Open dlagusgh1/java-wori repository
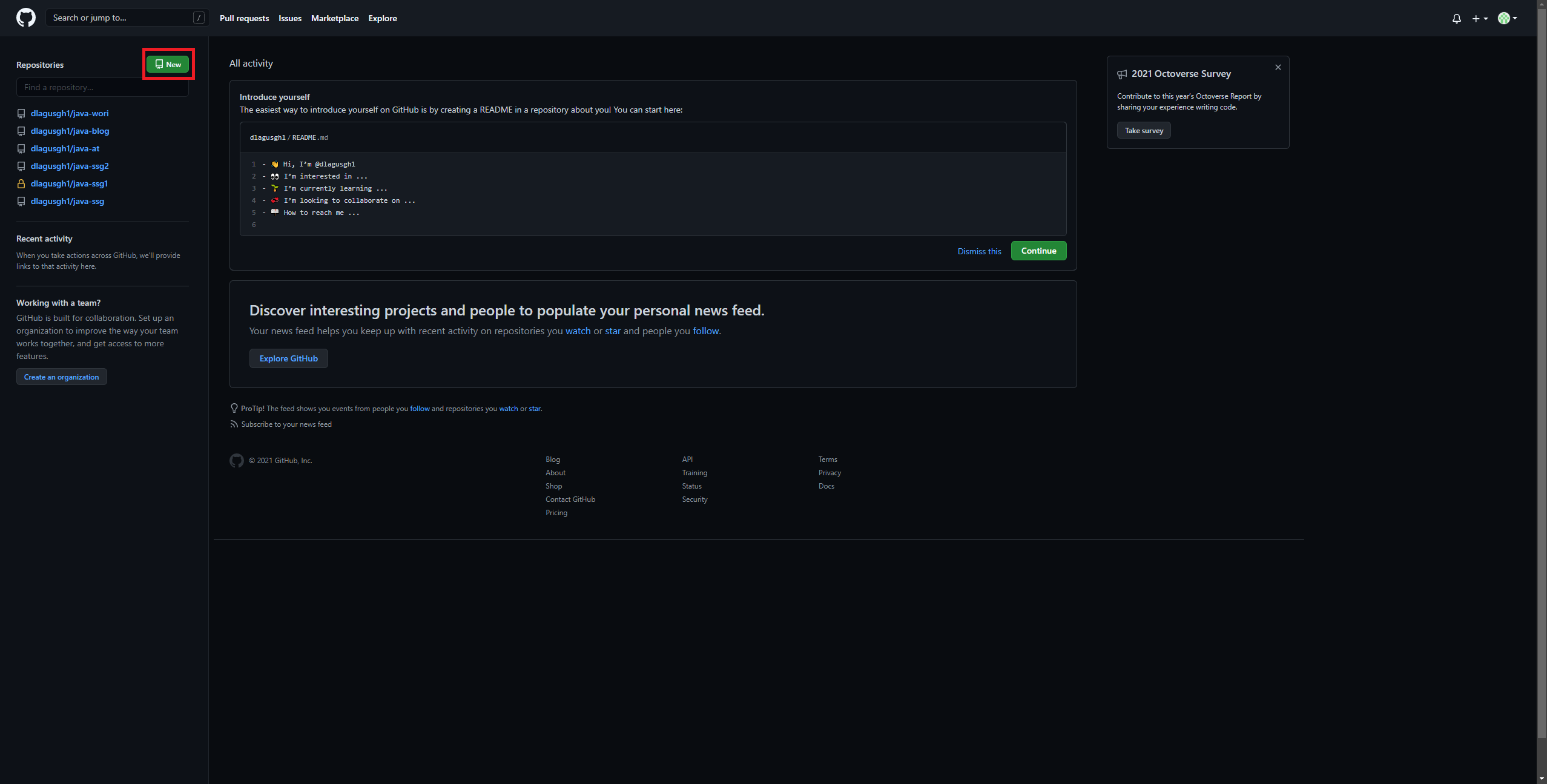 [70, 113]
